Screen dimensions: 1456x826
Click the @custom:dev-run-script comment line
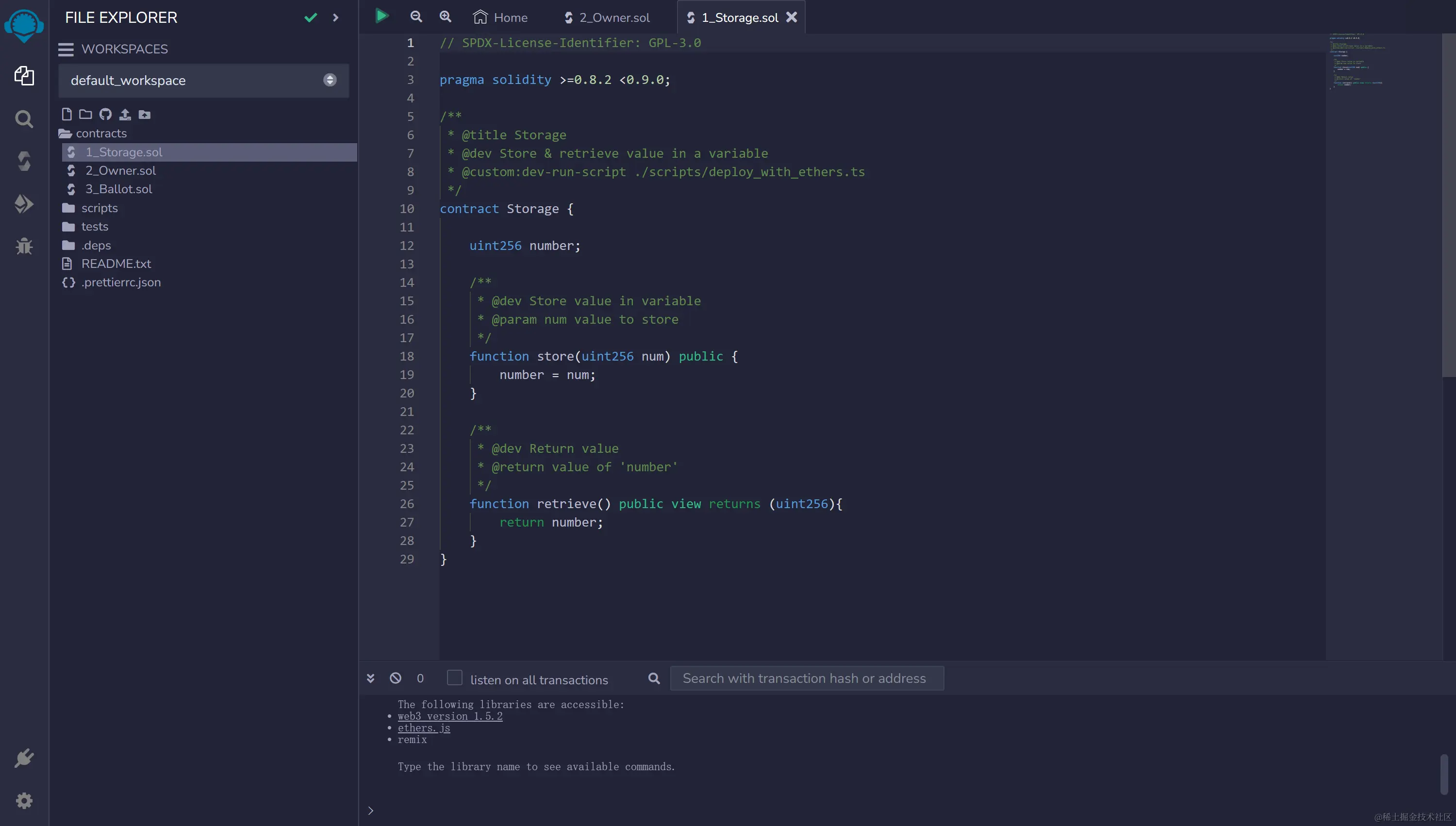[656, 172]
